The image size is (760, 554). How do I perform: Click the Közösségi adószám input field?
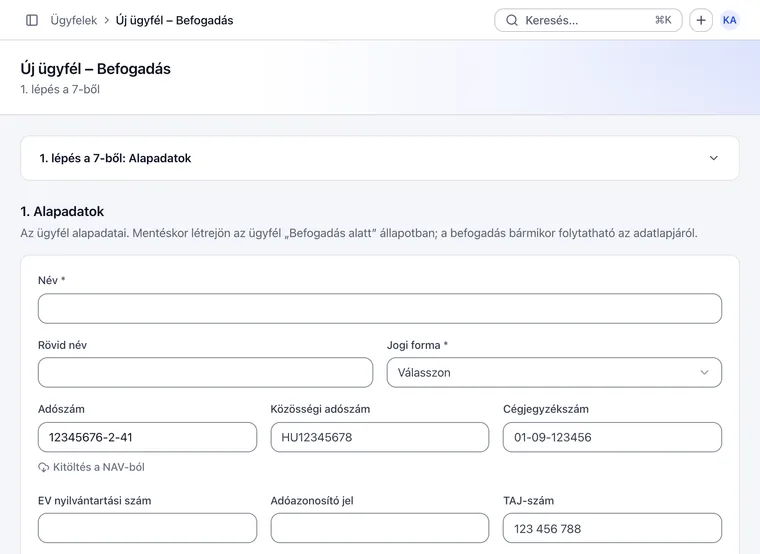click(380, 437)
